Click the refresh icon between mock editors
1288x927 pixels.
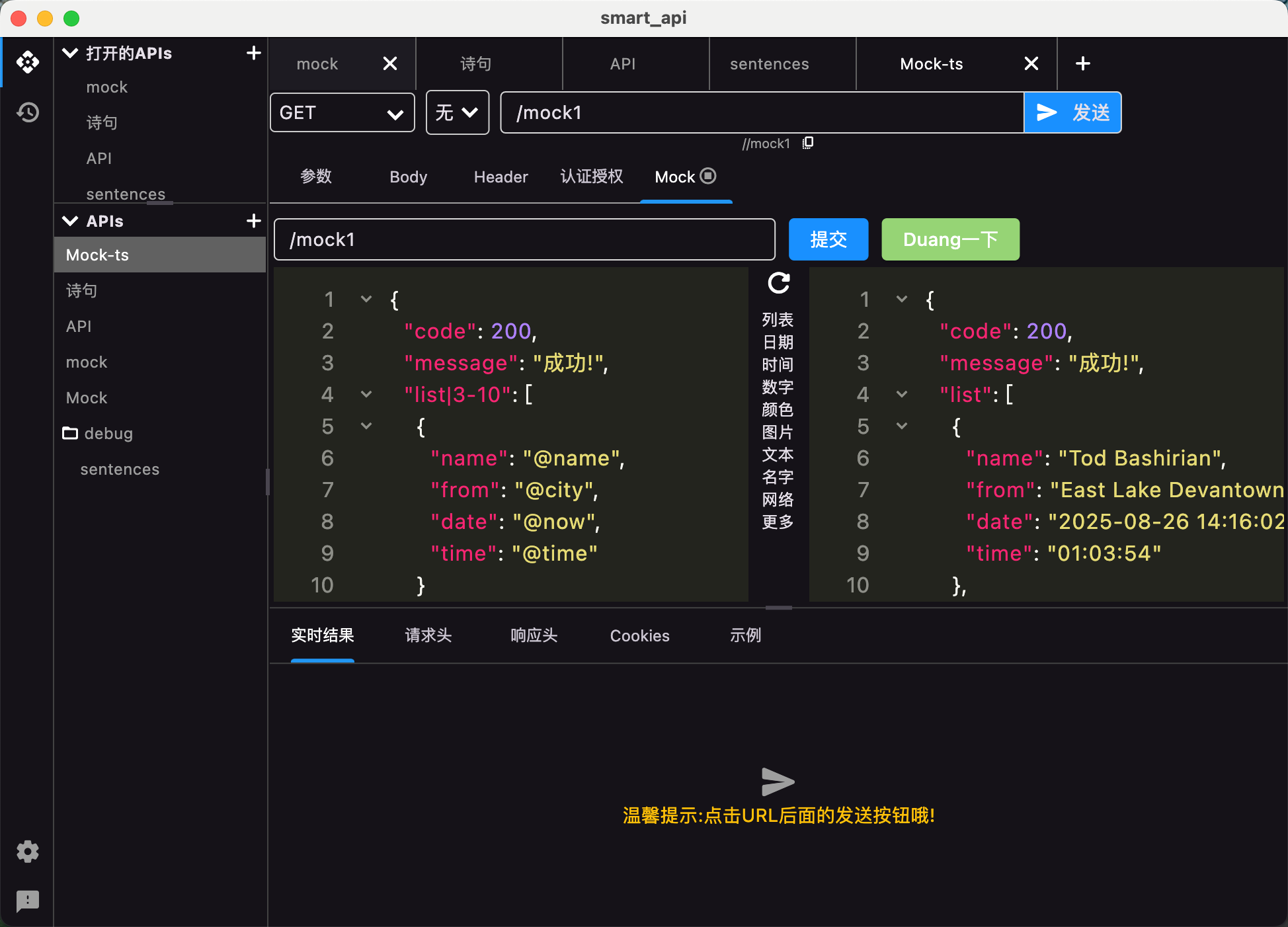click(x=778, y=283)
